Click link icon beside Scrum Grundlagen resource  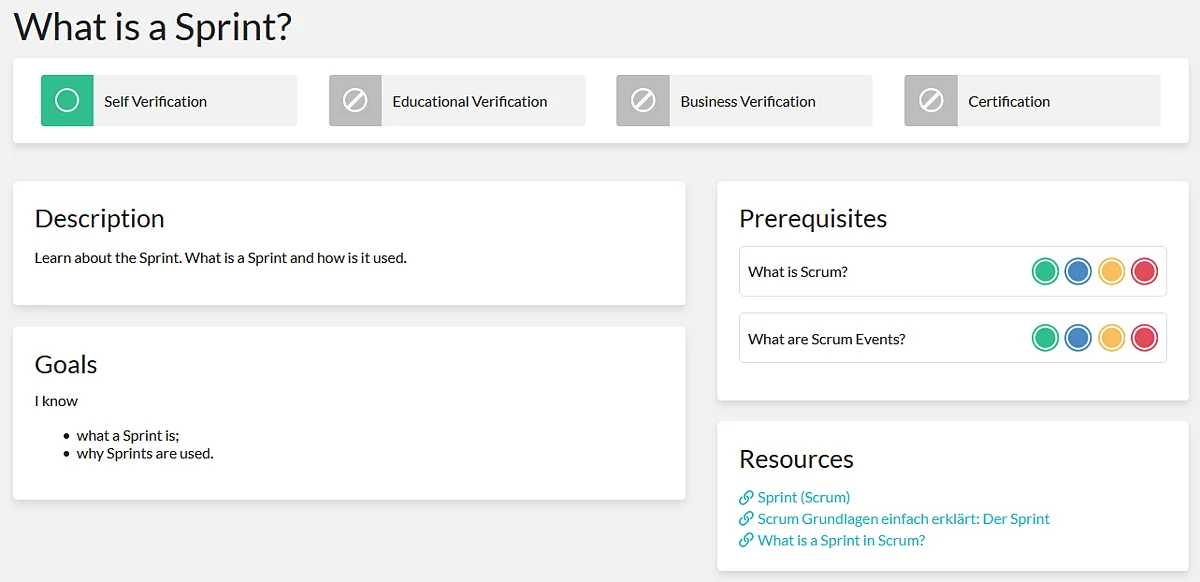(x=746, y=519)
